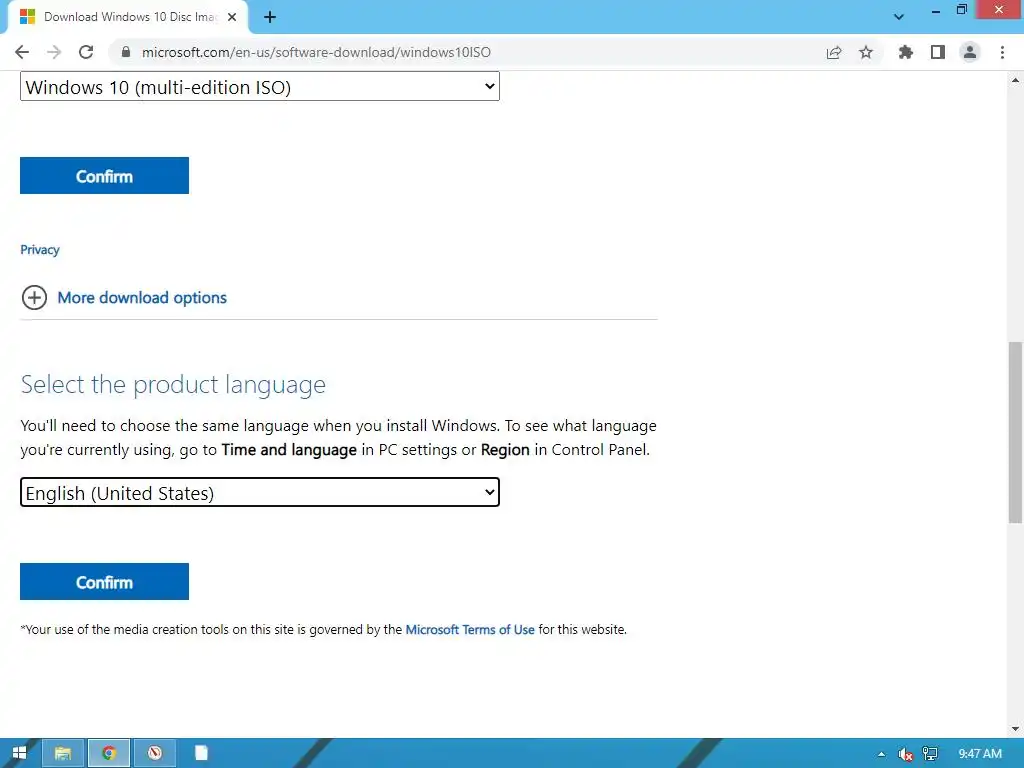Screen dimensions: 1024x768
Task: Click the white document taskbar icon
Action: (x=201, y=753)
